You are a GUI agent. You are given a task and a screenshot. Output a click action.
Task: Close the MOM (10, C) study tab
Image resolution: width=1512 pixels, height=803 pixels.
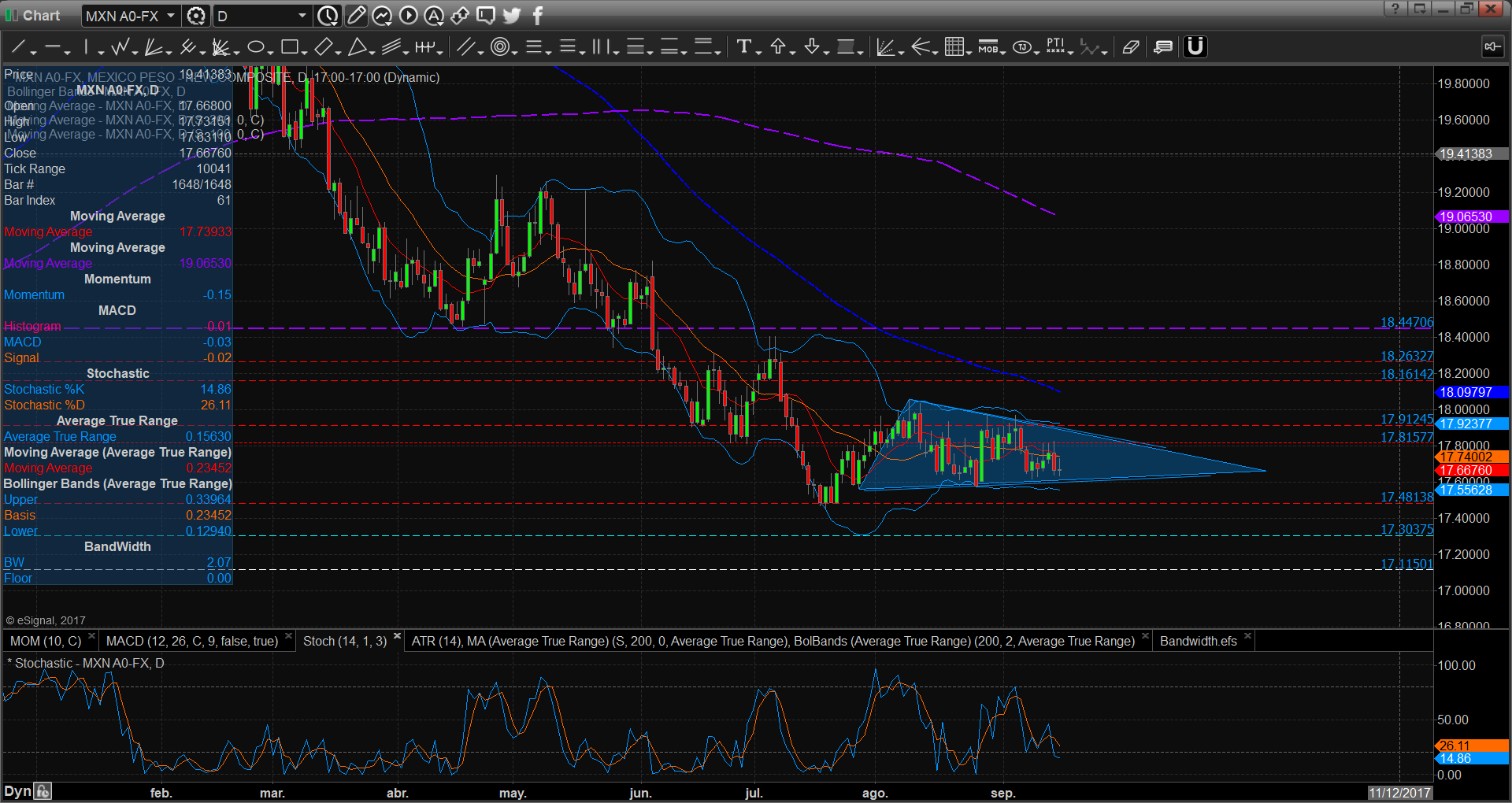[x=91, y=636]
